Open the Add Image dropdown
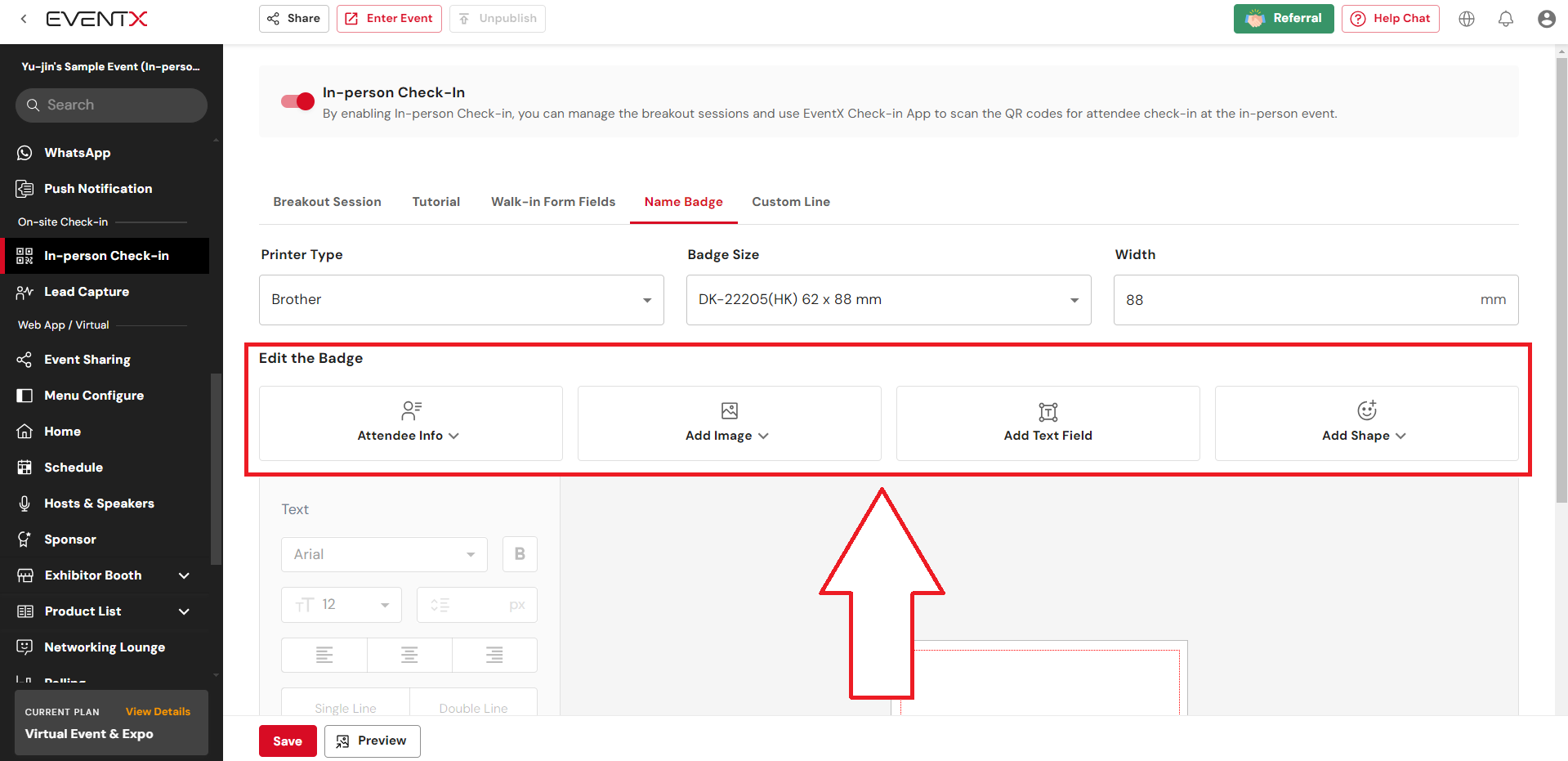 tap(730, 423)
